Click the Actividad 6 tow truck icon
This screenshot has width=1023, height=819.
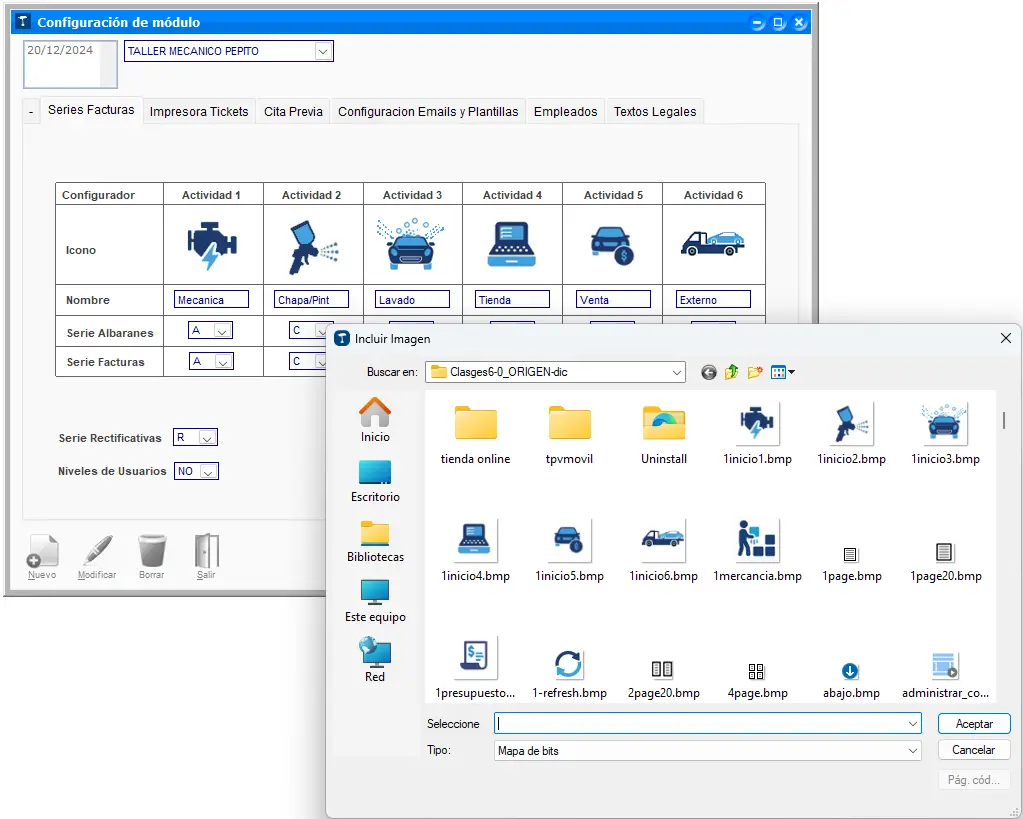(712, 243)
